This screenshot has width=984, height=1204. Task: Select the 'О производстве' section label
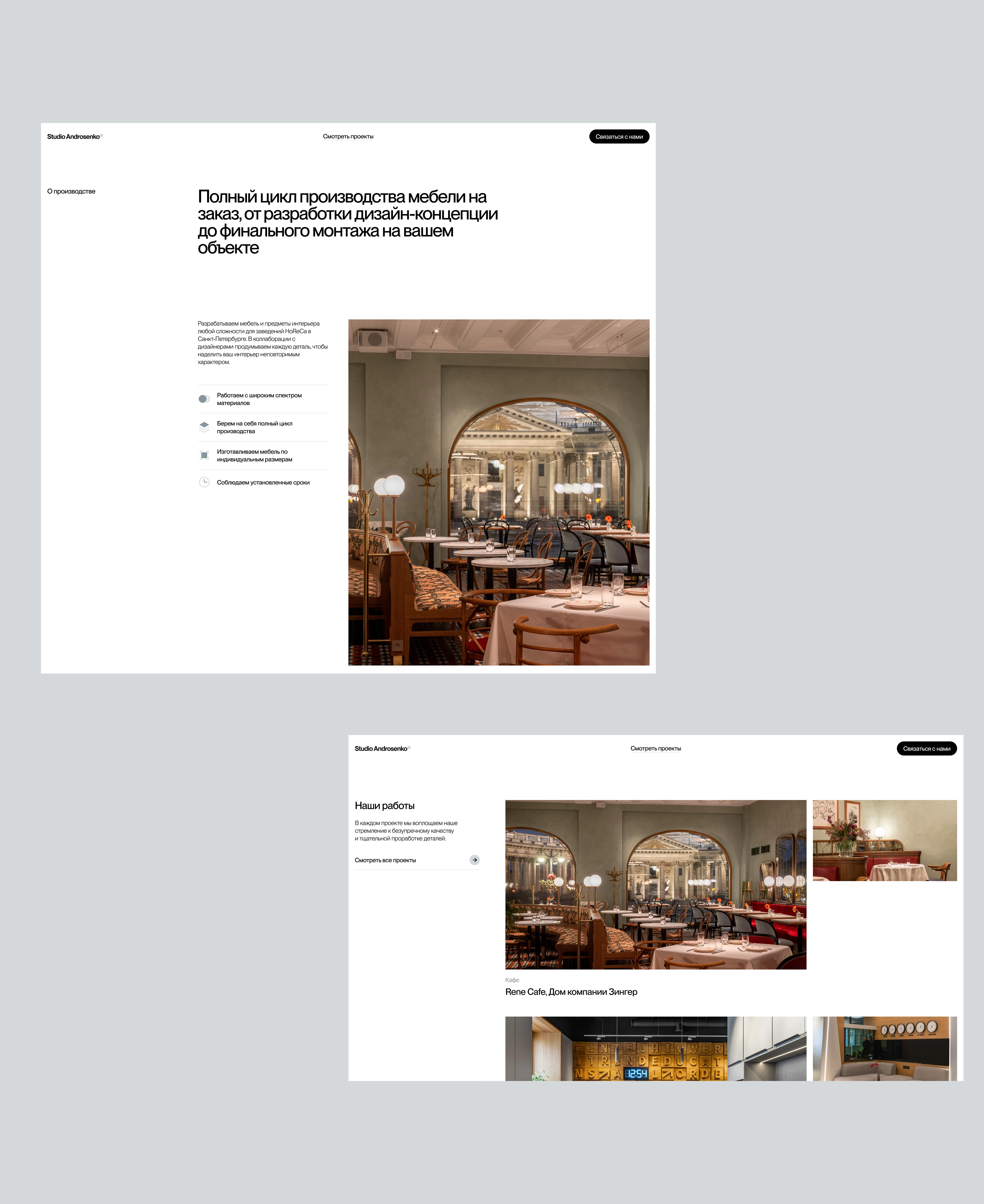[x=71, y=192]
